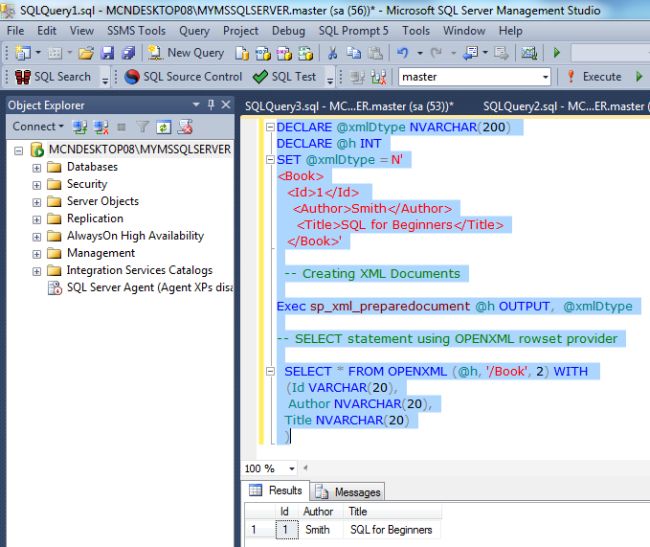
Task: Click the rightmost Object Explorer toolbar icon
Action: [x=185, y=127]
